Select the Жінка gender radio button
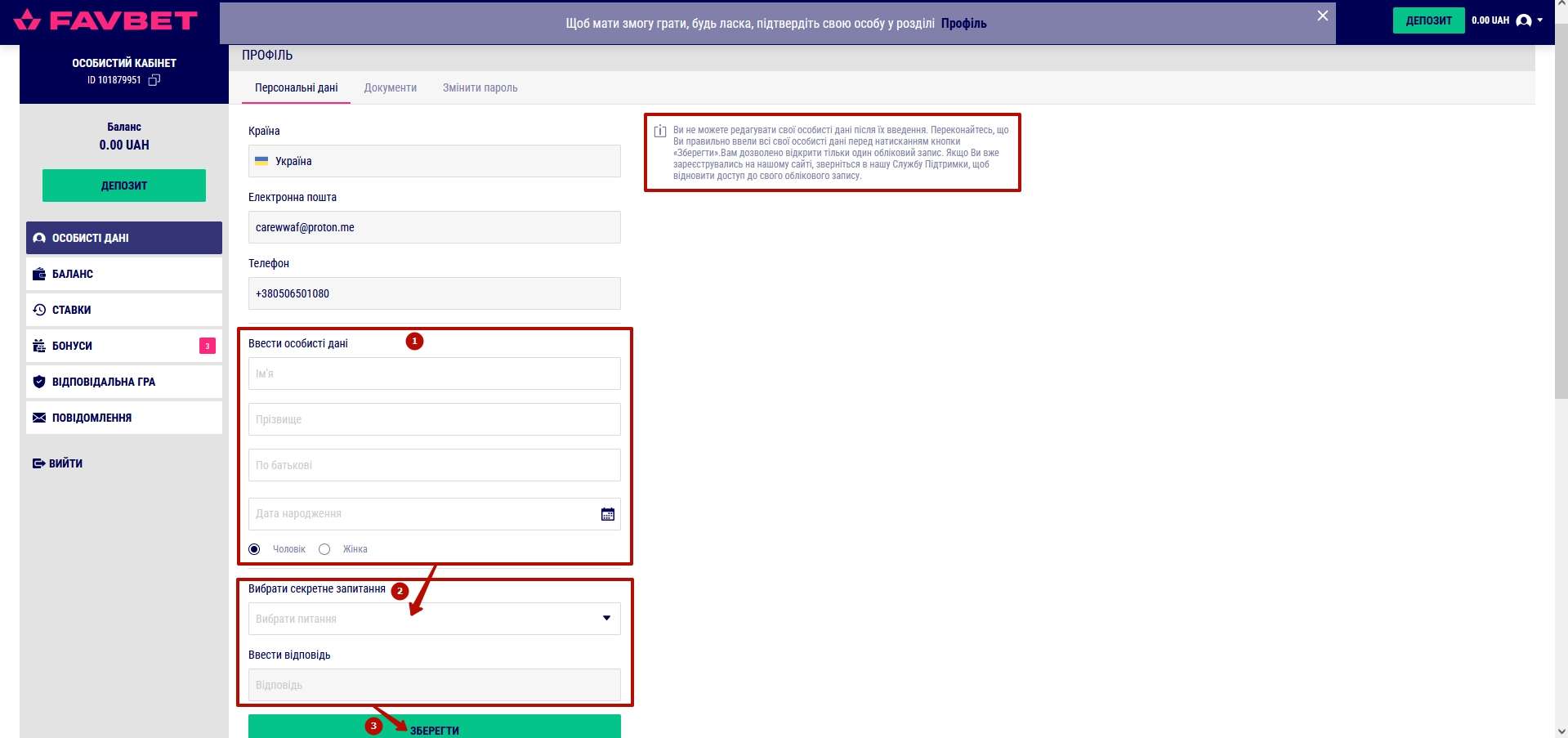Image resolution: width=1568 pixels, height=738 pixels. (324, 549)
